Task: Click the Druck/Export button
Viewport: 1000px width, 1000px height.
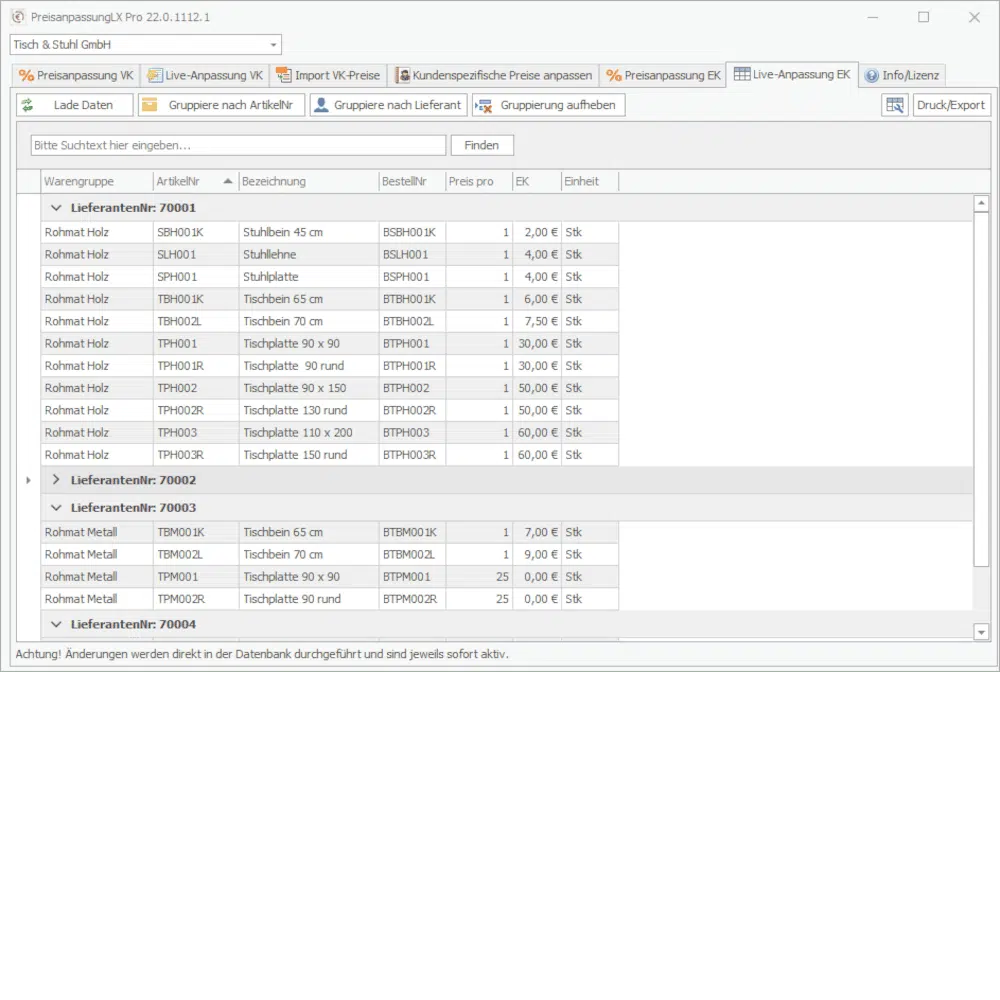Action: point(951,105)
